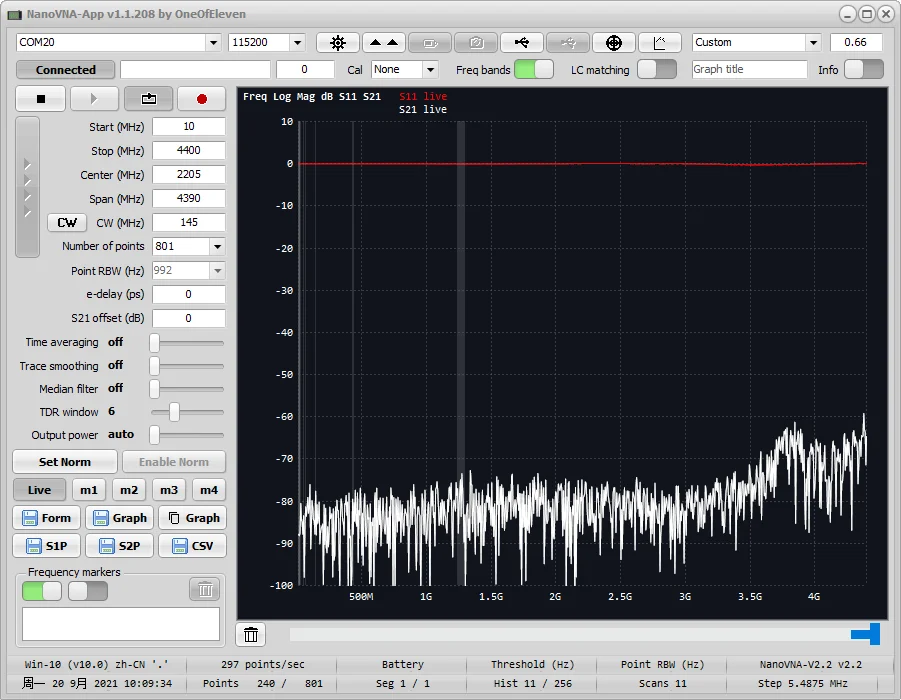The width and height of the screenshot is (901, 700).
Task: Select the m1 memory button
Action: (x=89, y=490)
